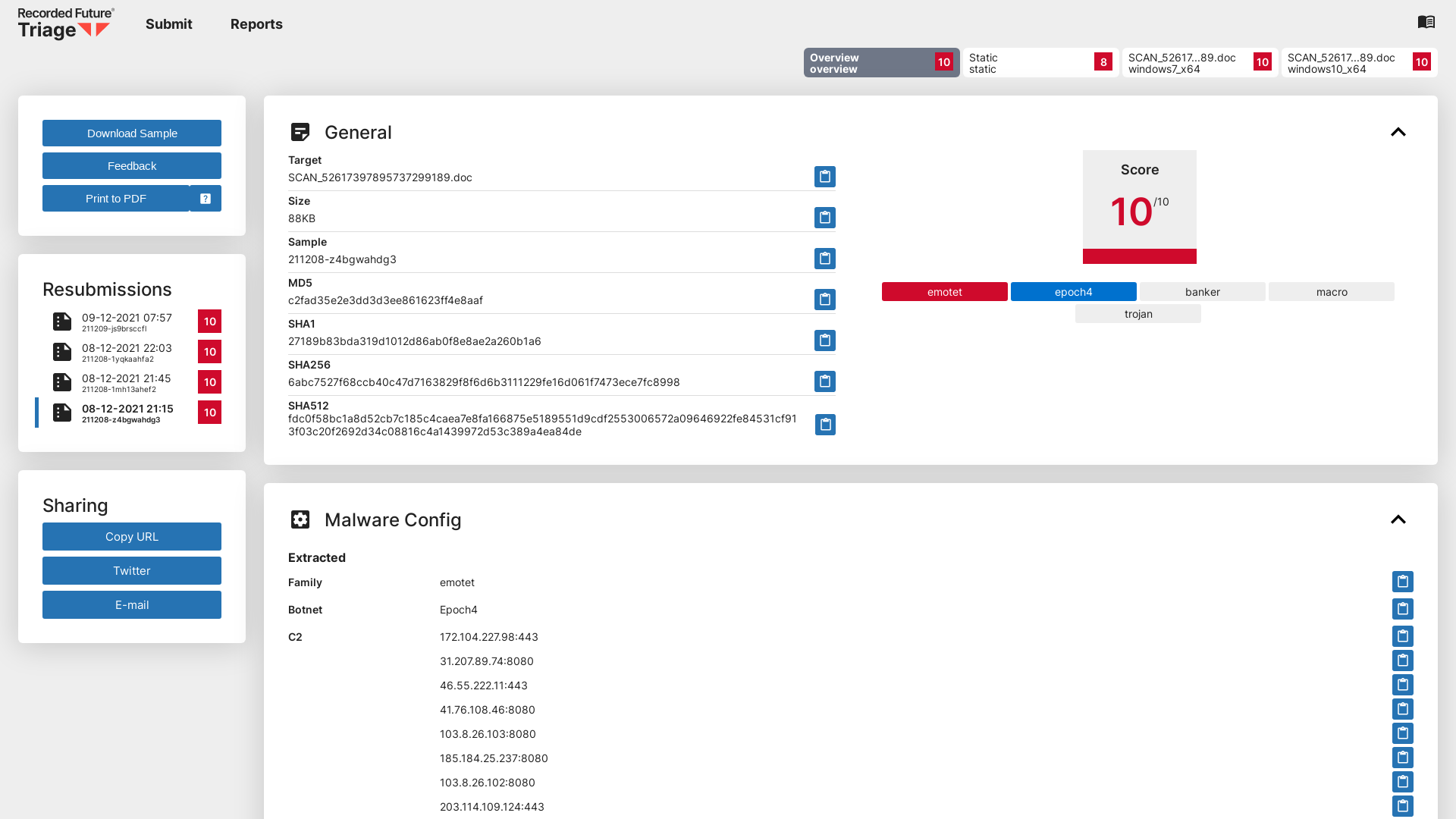The image size is (1456, 819).
Task: Click the Recorded Future Triage logo
Action: click(66, 24)
